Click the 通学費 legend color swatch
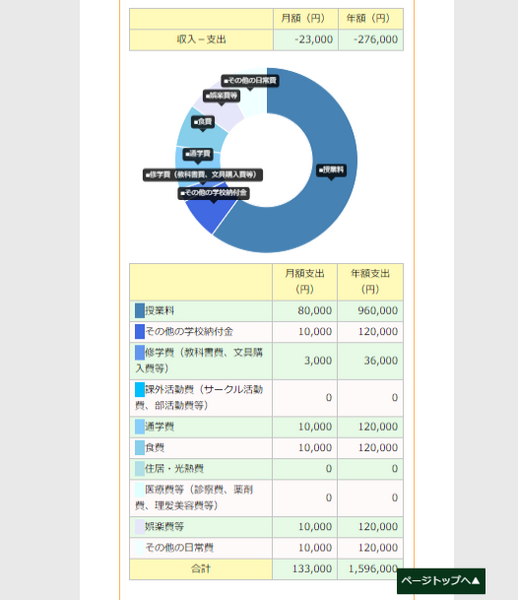 (140, 426)
